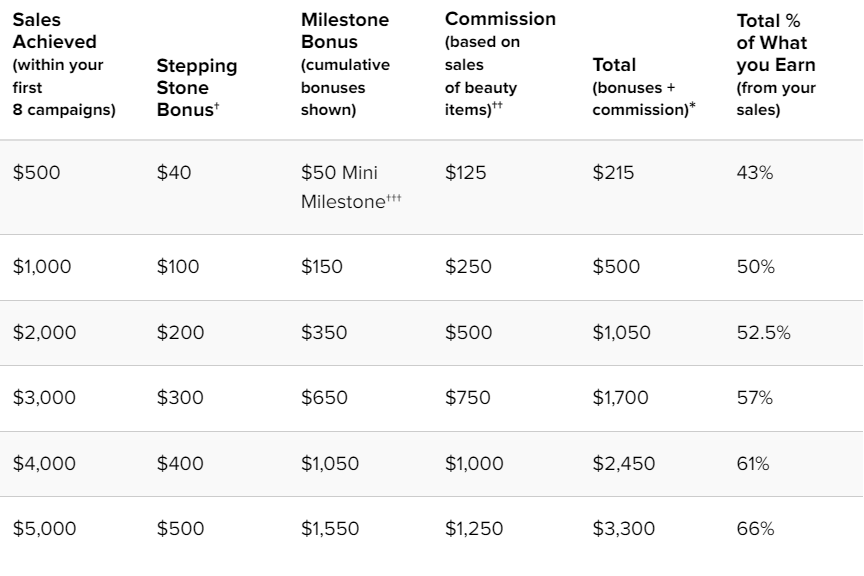Click the $5,000 sales achieved cell
Screen dimensions: 864x576
click(x=45, y=529)
